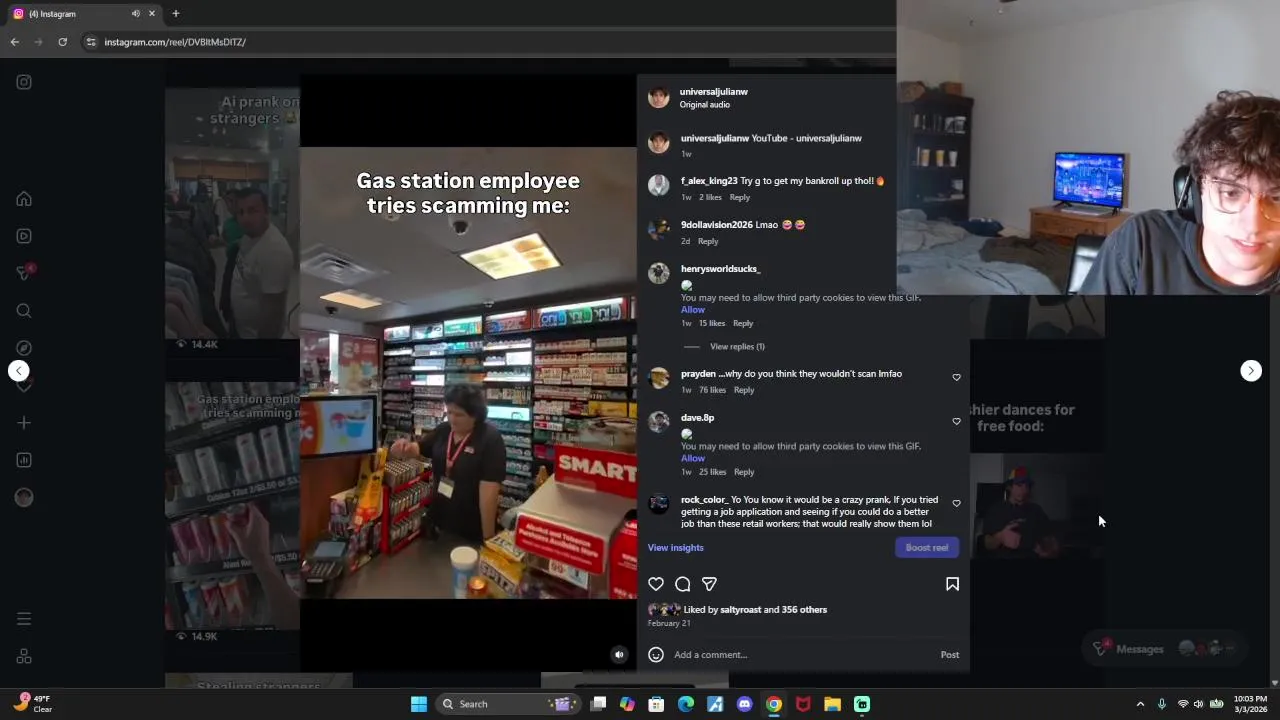The image size is (1280, 720).
Task: Open Windows Start menu
Action: click(418, 704)
